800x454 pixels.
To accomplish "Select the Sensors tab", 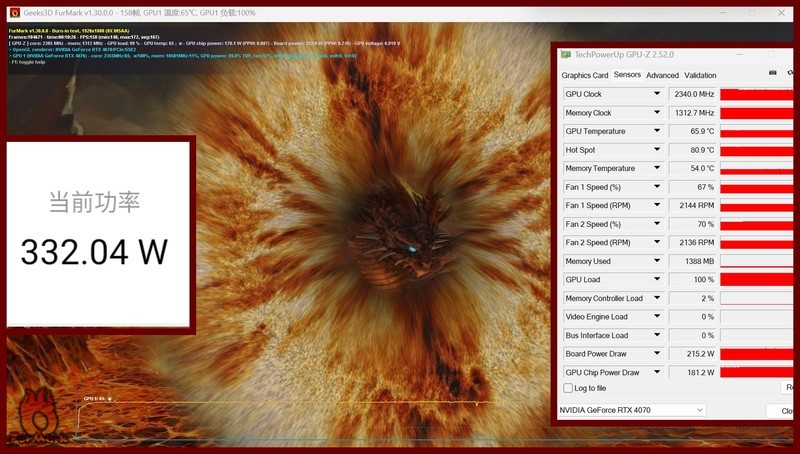I will [627, 75].
